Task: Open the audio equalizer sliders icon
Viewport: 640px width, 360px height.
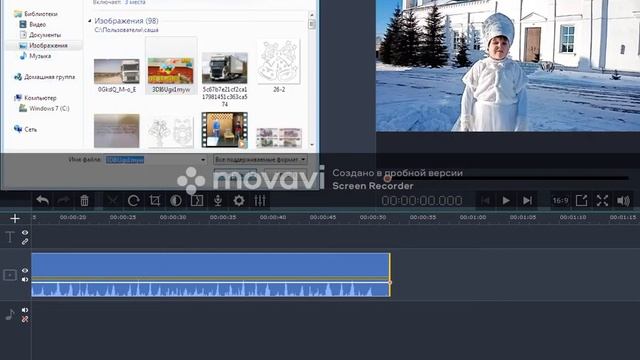Action: (x=260, y=200)
